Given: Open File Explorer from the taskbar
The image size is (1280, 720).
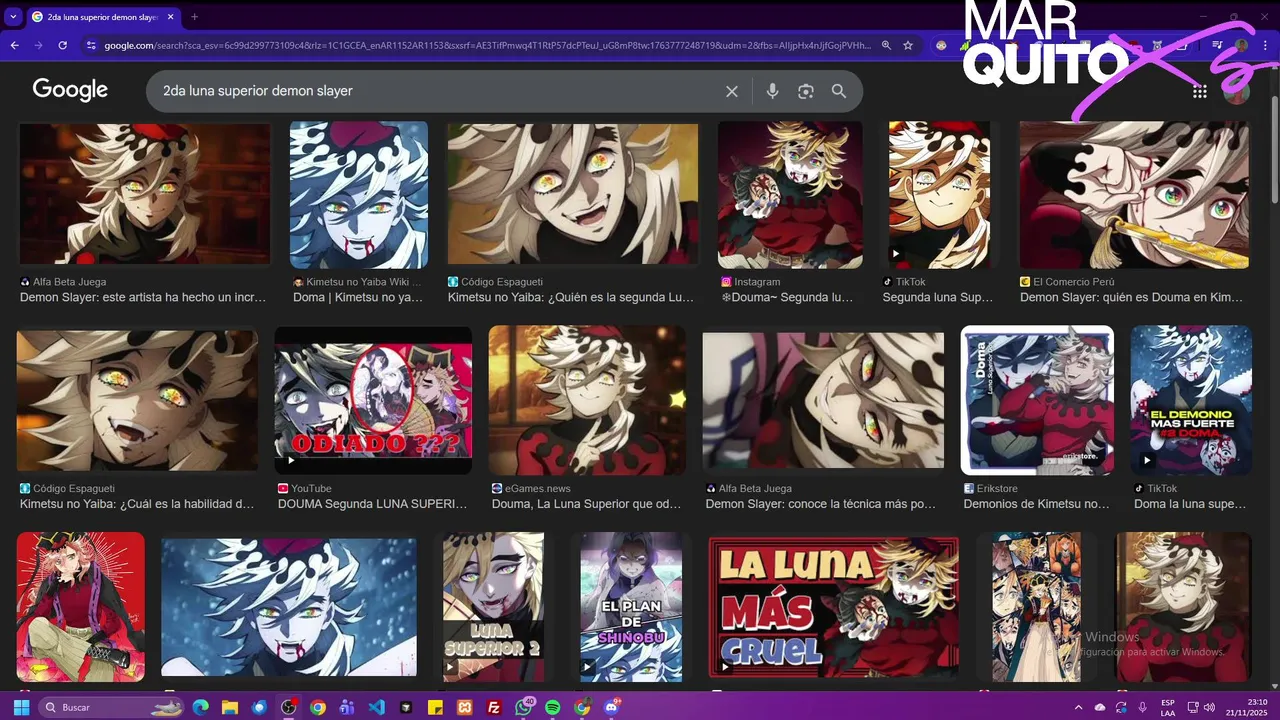Looking at the screenshot, I should pyautogui.click(x=230, y=707).
